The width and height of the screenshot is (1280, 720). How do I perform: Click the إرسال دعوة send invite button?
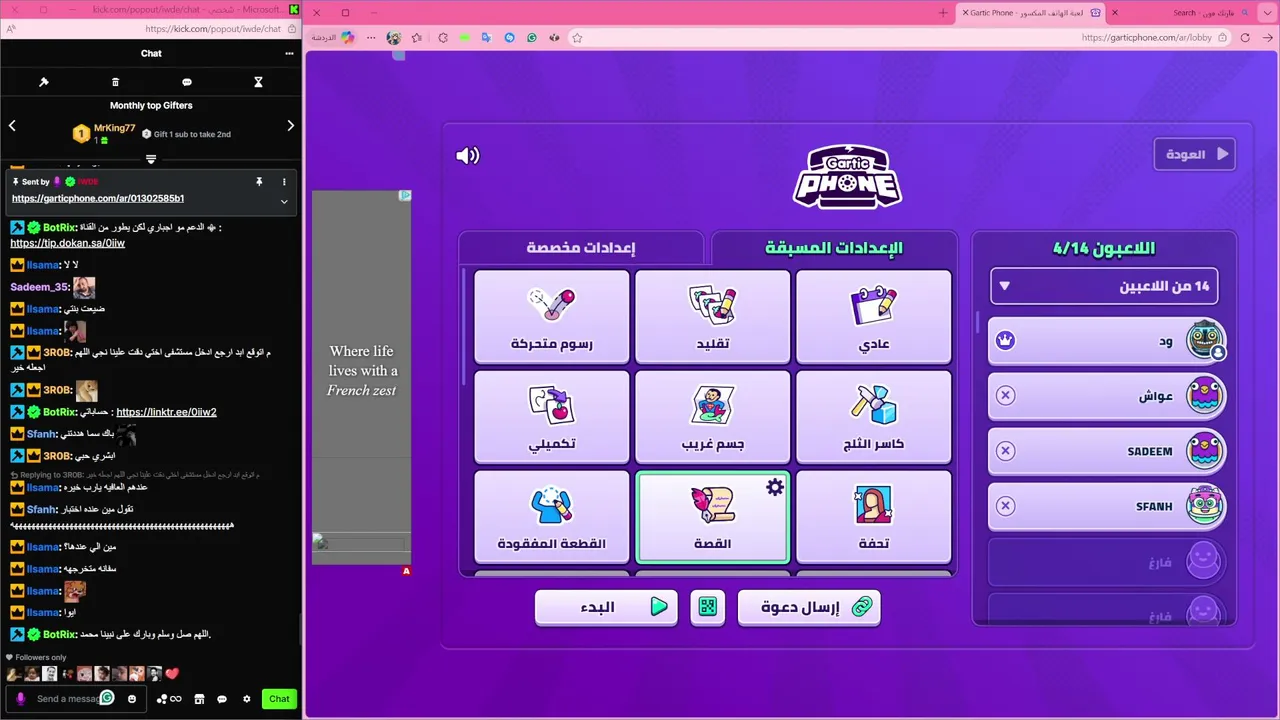tap(809, 606)
